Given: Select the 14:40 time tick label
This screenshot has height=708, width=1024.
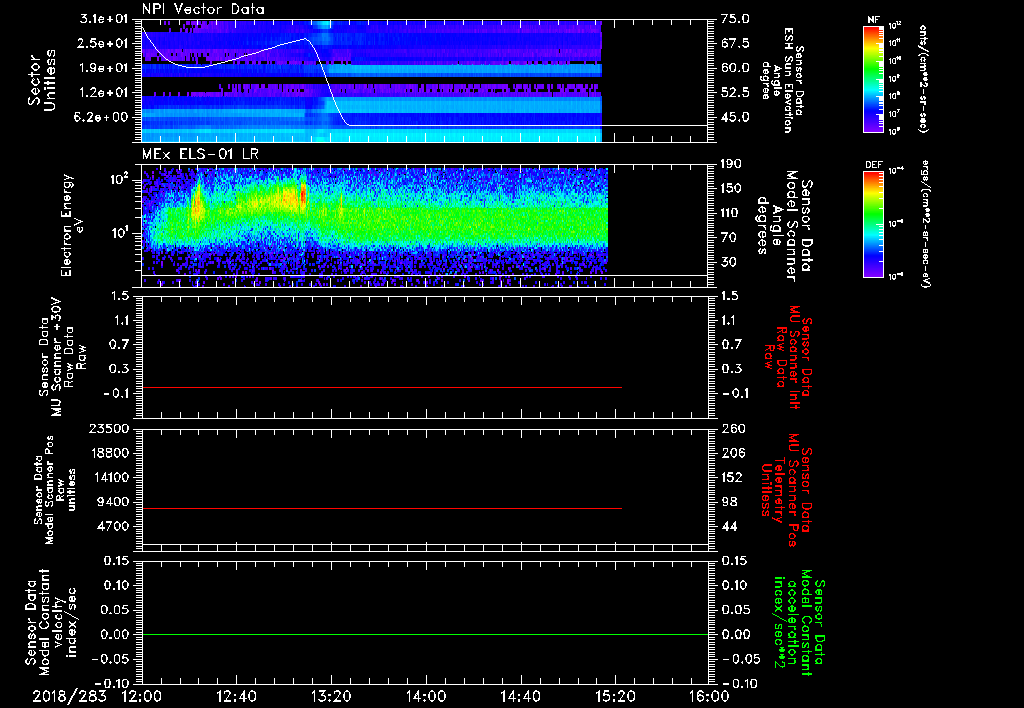Looking at the screenshot, I should 520,696.
